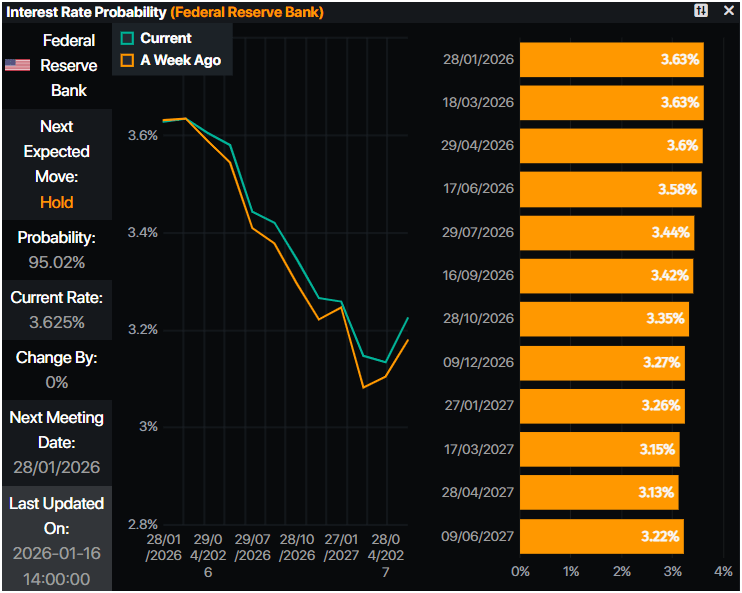Click the 28/10/2026 bar showing 3.35%
The height and width of the screenshot is (593, 742).
(603, 319)
